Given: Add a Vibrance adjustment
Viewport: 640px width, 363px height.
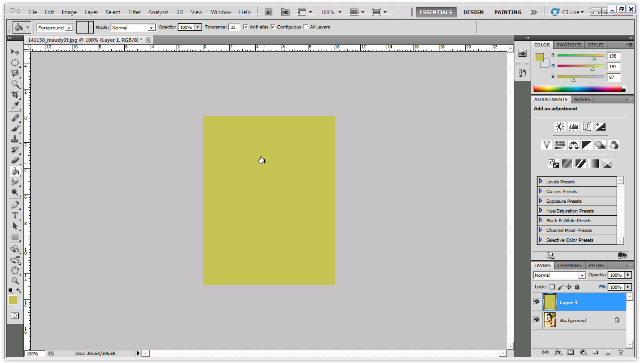Looking at the screenshot, I should [547, 145].
